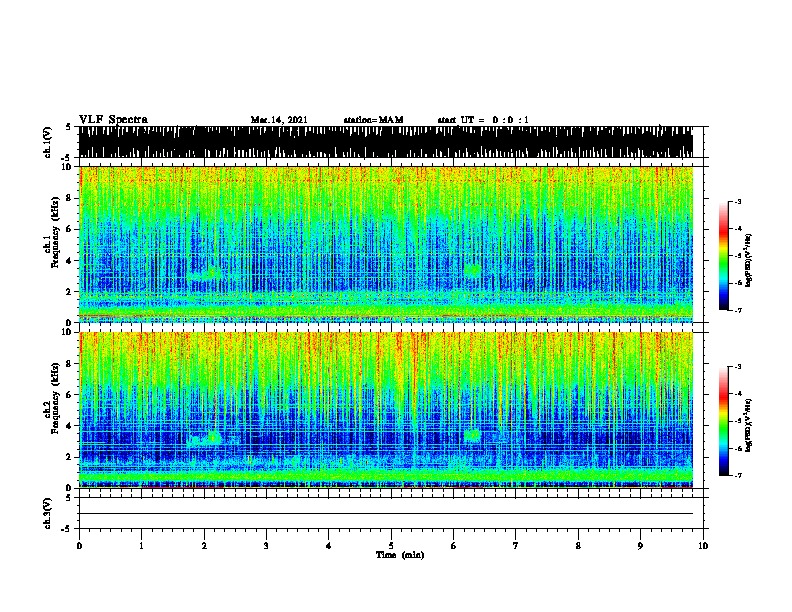Click time axis tick label "3"
792x612 pixels.
(x=266, y=546)
